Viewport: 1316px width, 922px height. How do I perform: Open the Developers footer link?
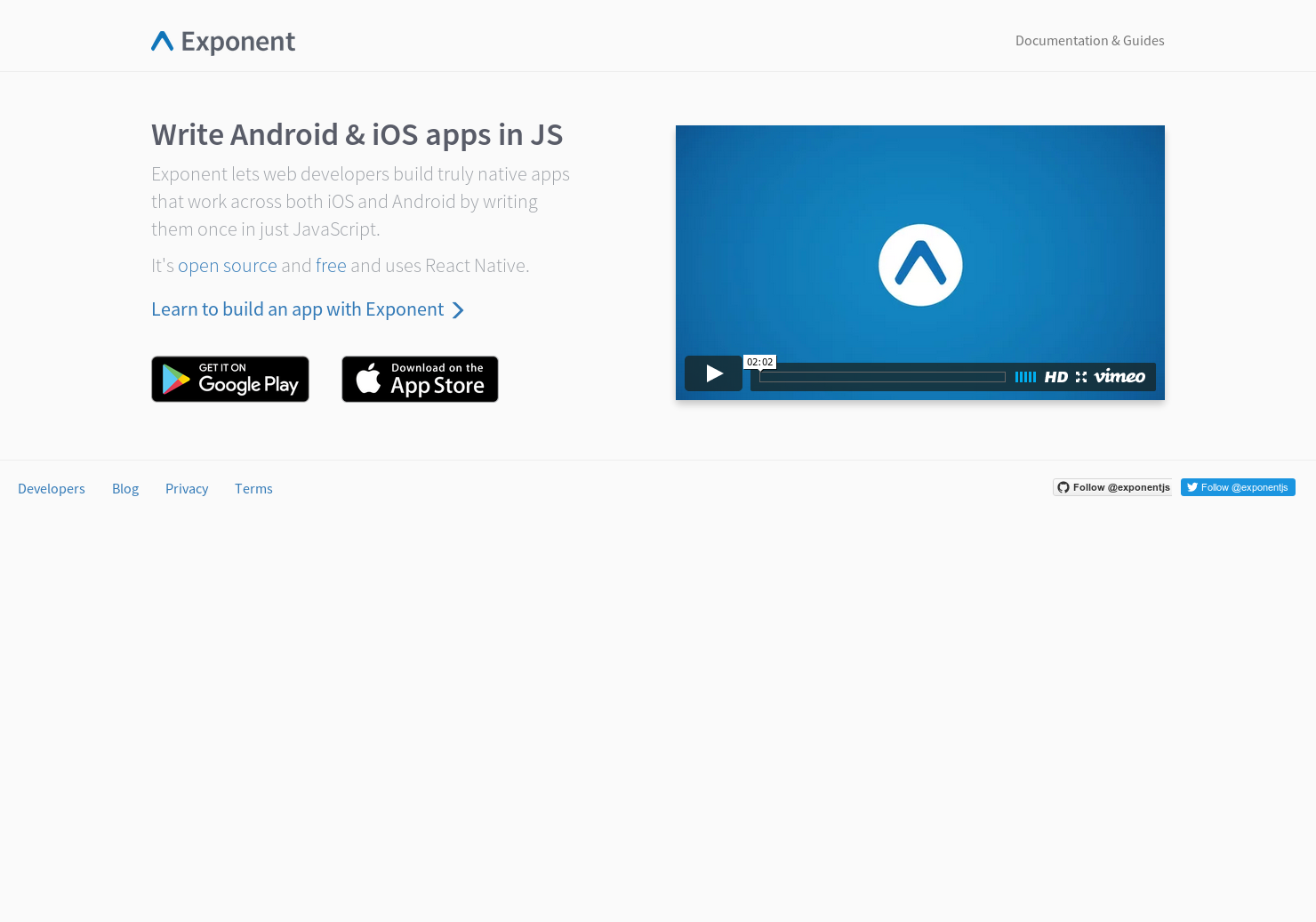click(x=52, y=489)
